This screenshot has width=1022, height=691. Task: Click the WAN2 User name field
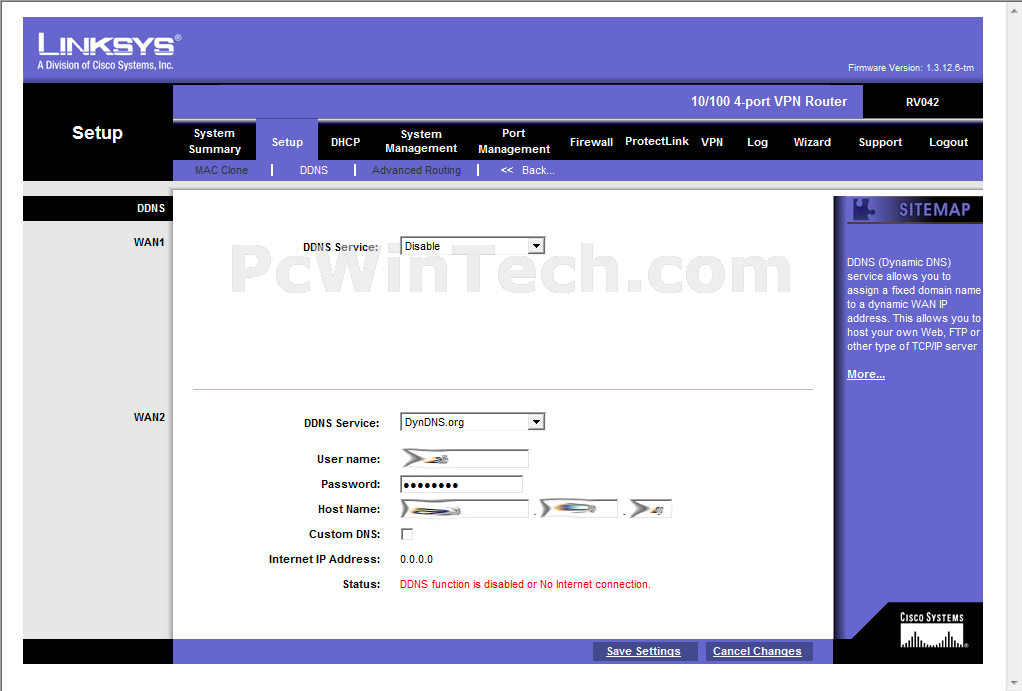[464, 459]
